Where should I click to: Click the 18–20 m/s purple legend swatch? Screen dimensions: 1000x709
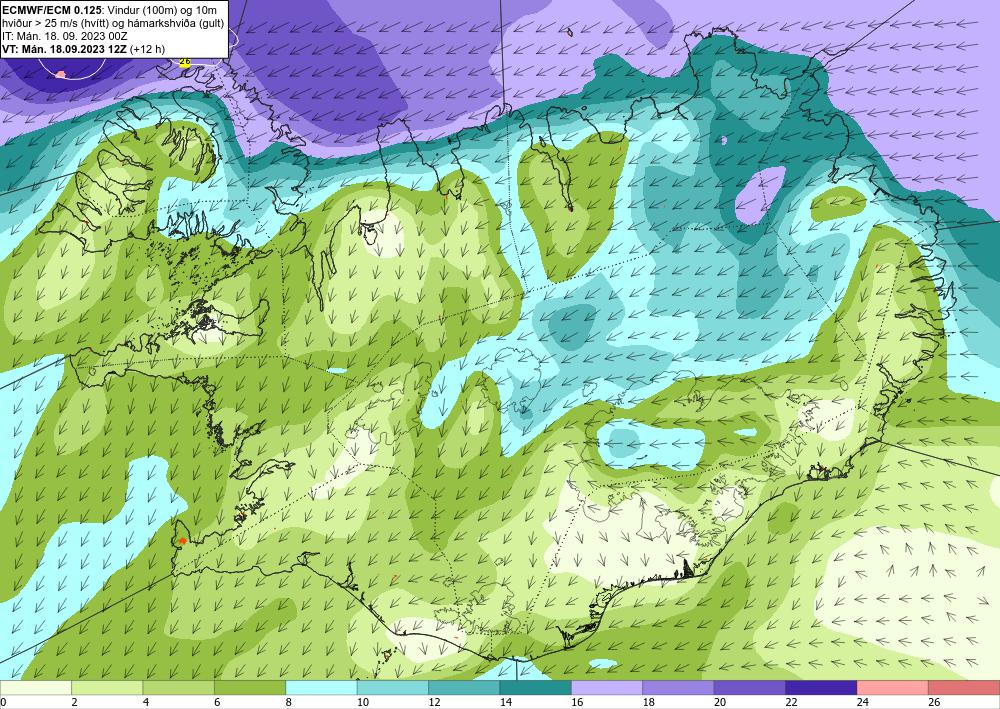[x=679, y=688]
